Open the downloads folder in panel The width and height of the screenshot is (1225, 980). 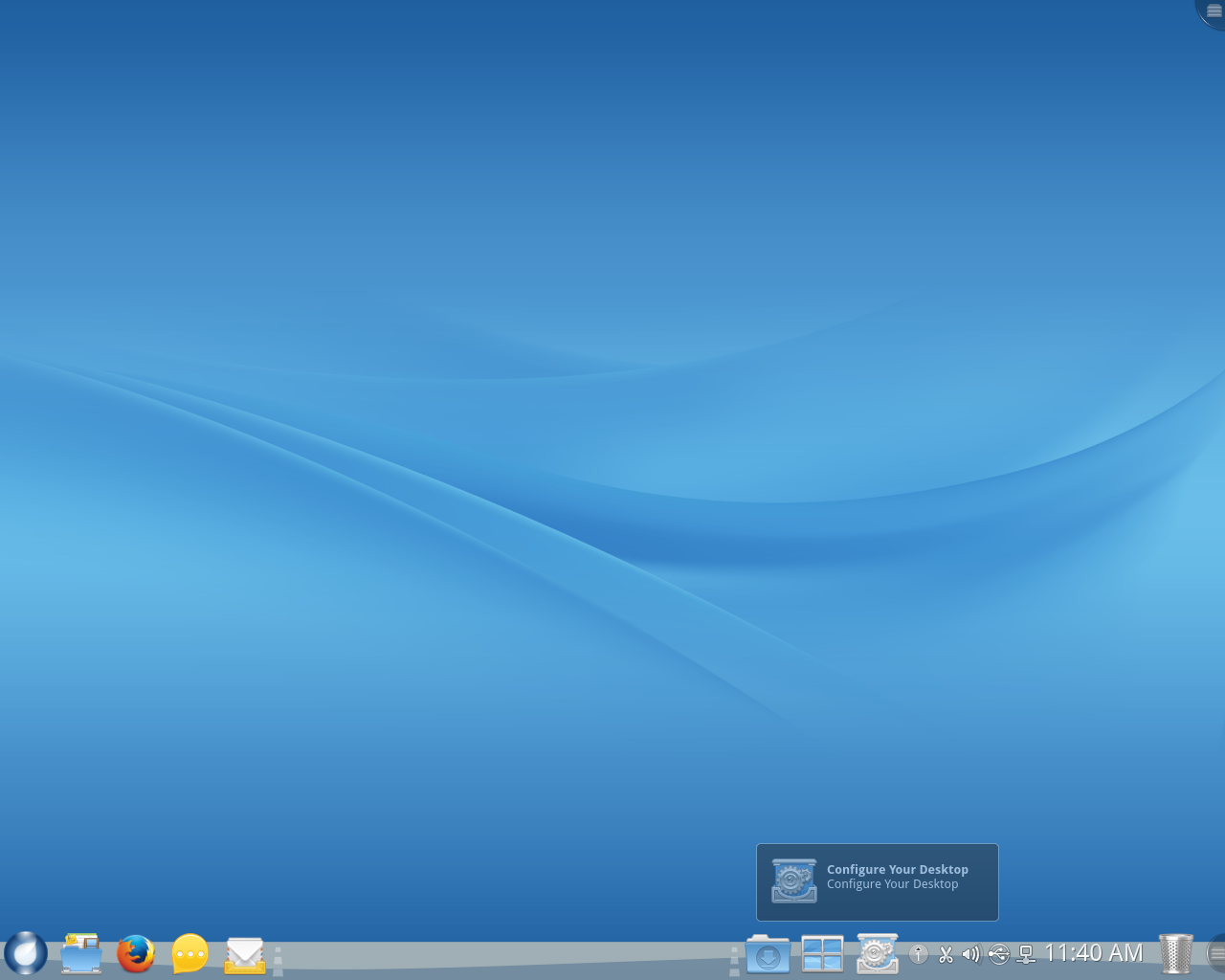[x=768, y=954]
